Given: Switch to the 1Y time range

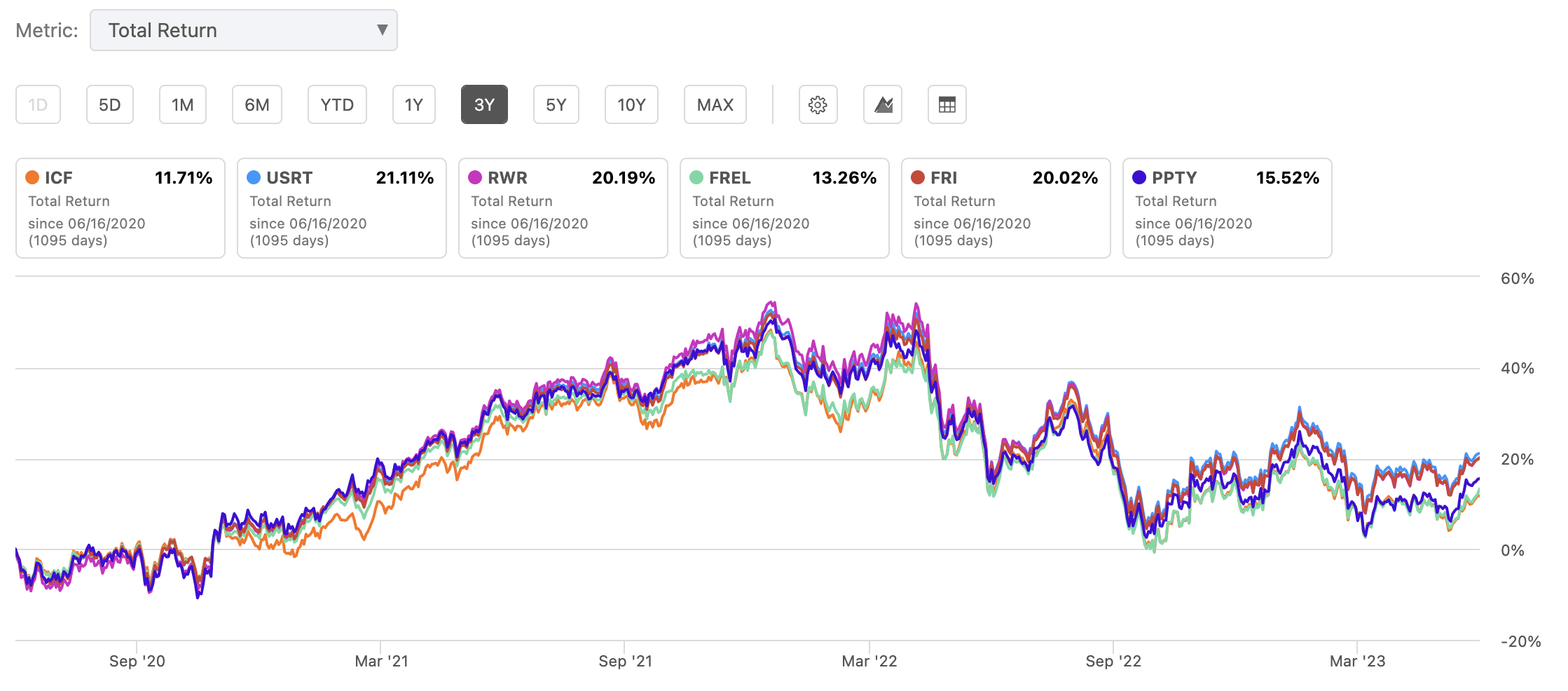Looking at the screenshot, I should point(413,104).
